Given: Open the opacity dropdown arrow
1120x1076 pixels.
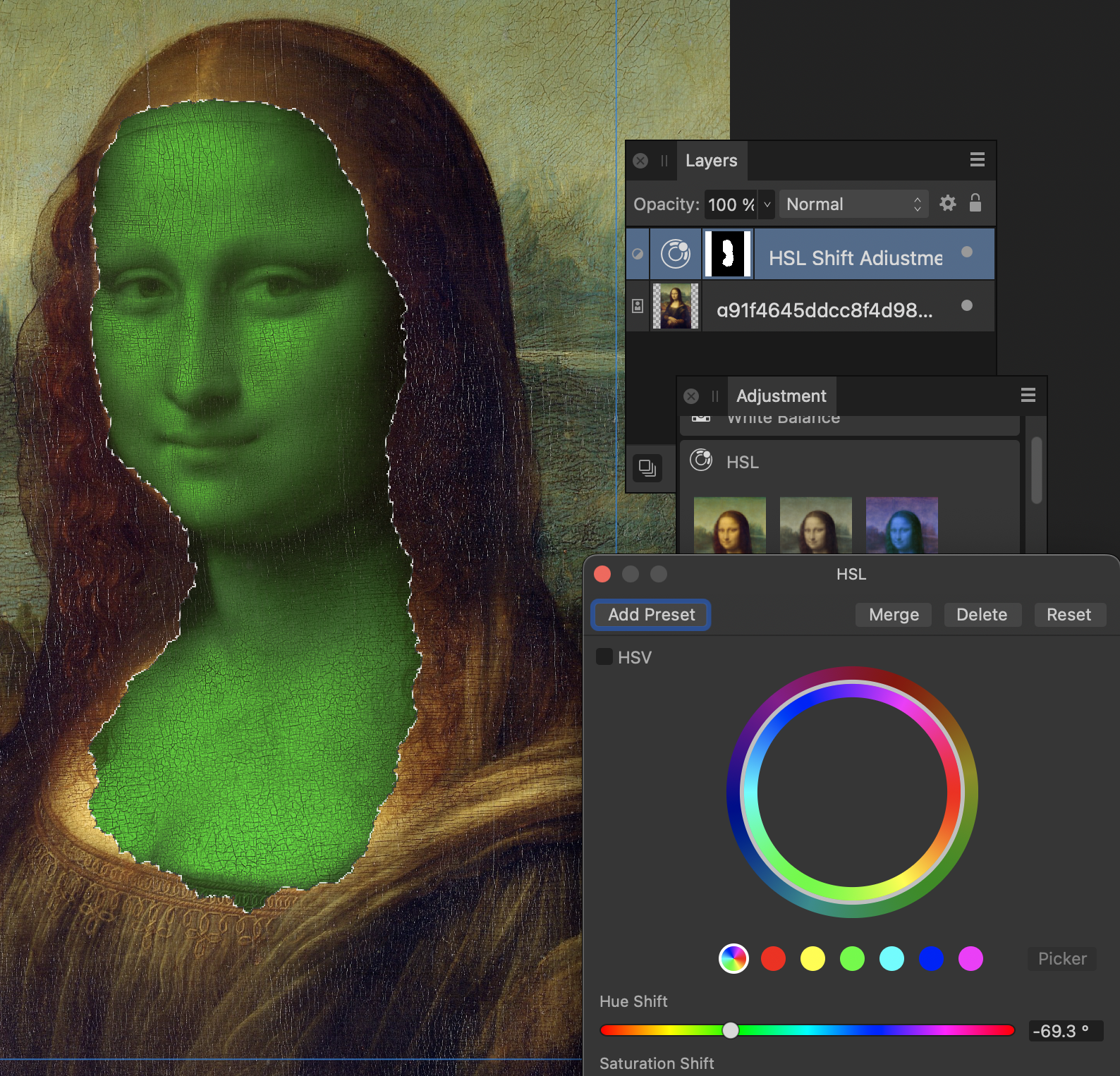Looking at the screenshot, I should pyautogui.click(x=767, y=204).
